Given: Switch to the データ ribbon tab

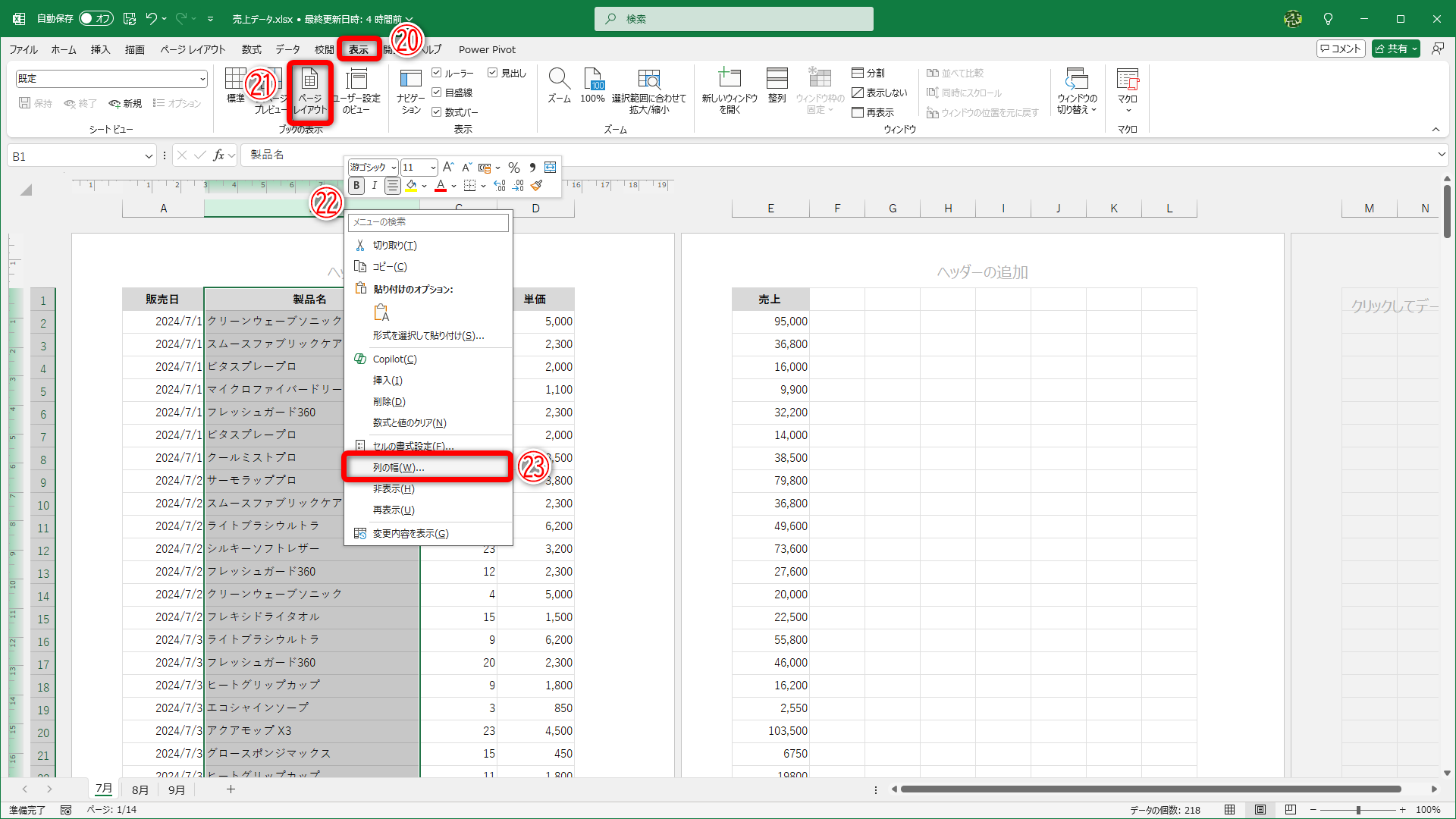Looking at the screenshot, I should [x=287, y=49].
